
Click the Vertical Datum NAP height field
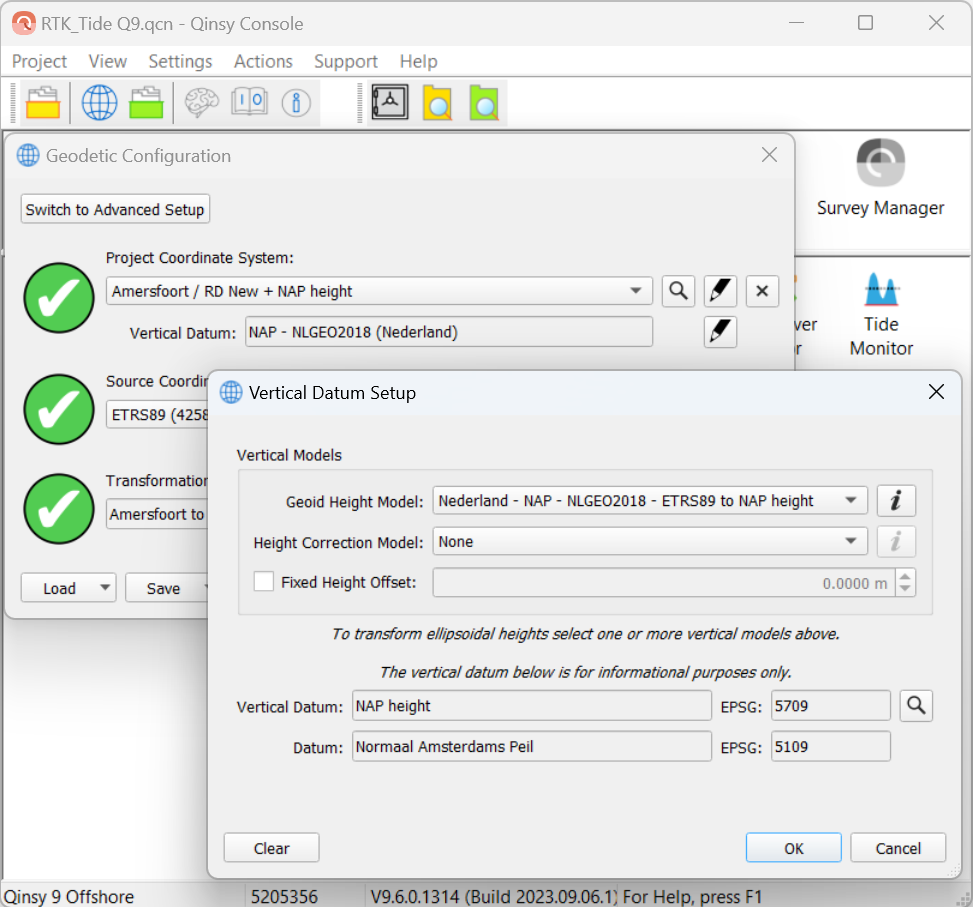coord(531,706)
